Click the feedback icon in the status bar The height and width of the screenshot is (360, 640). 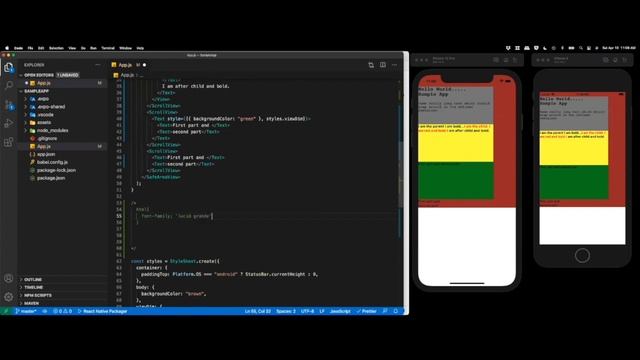tap(384, 311)
